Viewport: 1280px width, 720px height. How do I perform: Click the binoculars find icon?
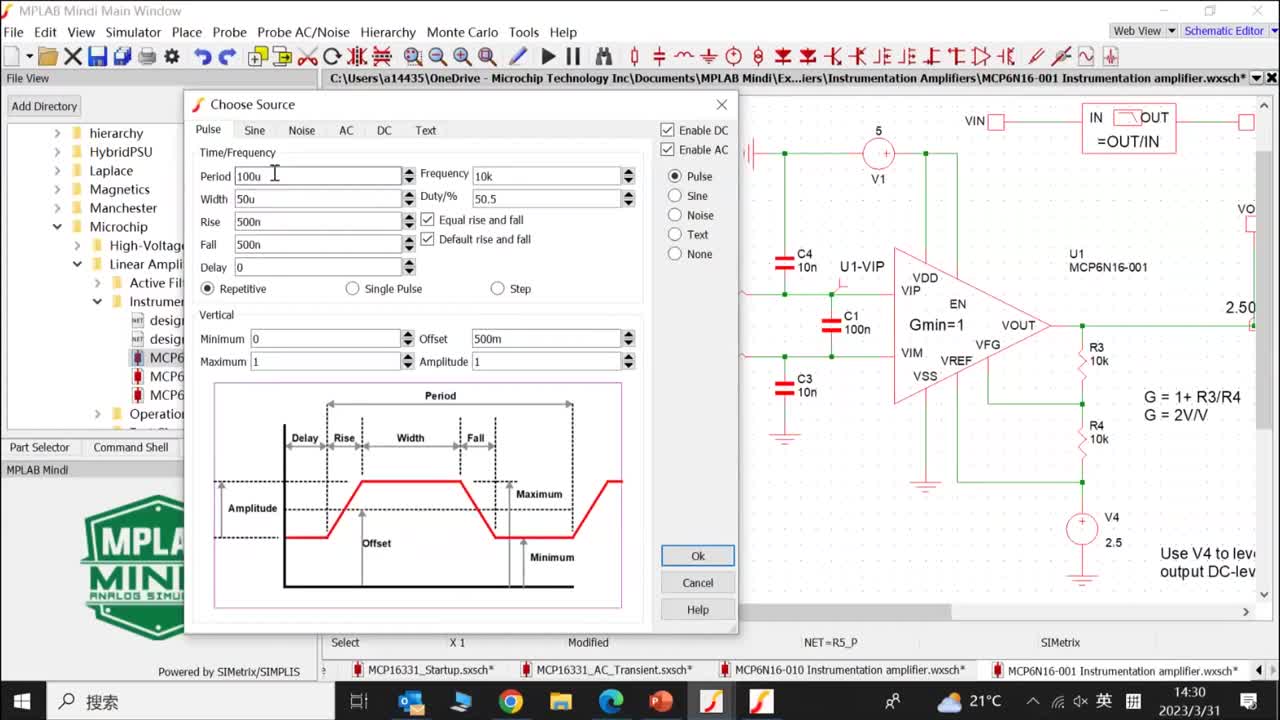603,57
